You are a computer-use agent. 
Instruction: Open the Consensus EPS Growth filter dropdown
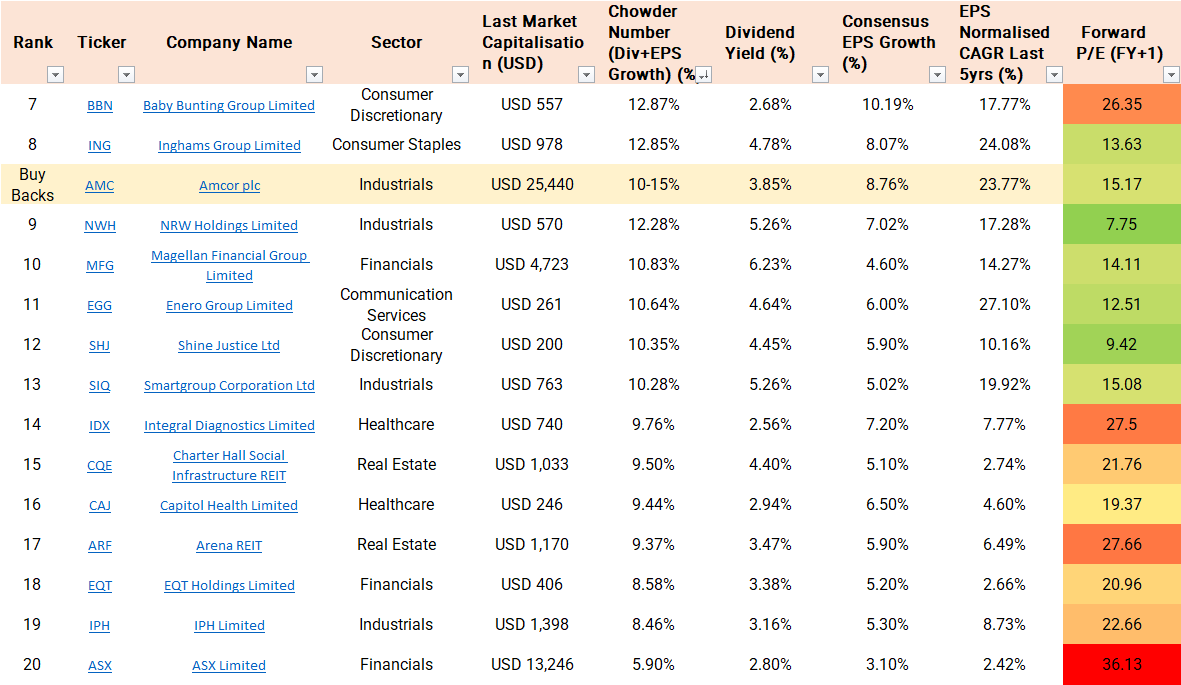[x=937, y=75]
